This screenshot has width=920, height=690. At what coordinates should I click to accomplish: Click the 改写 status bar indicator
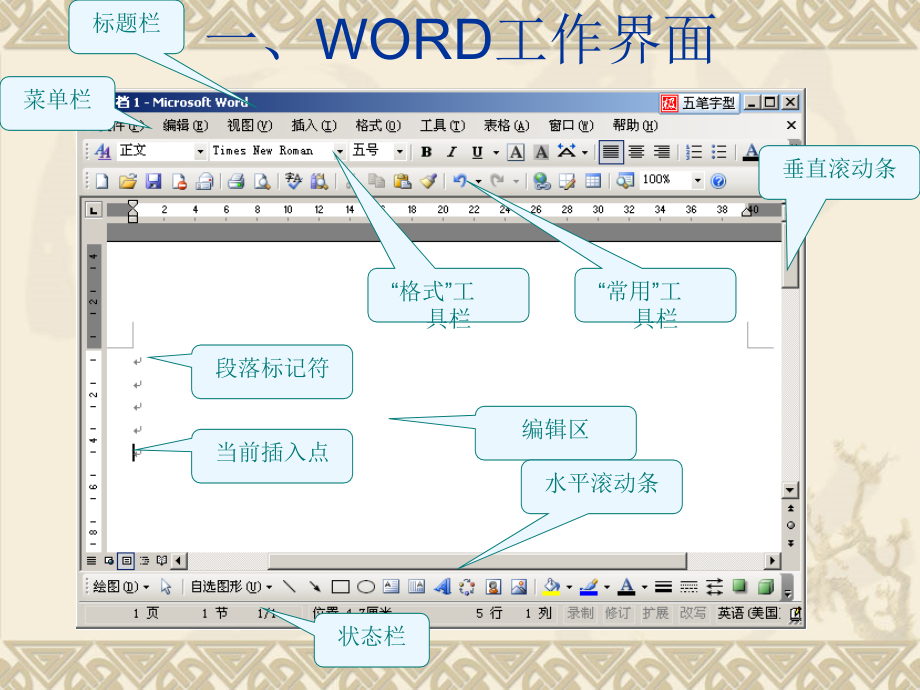(x=692, y=613)
